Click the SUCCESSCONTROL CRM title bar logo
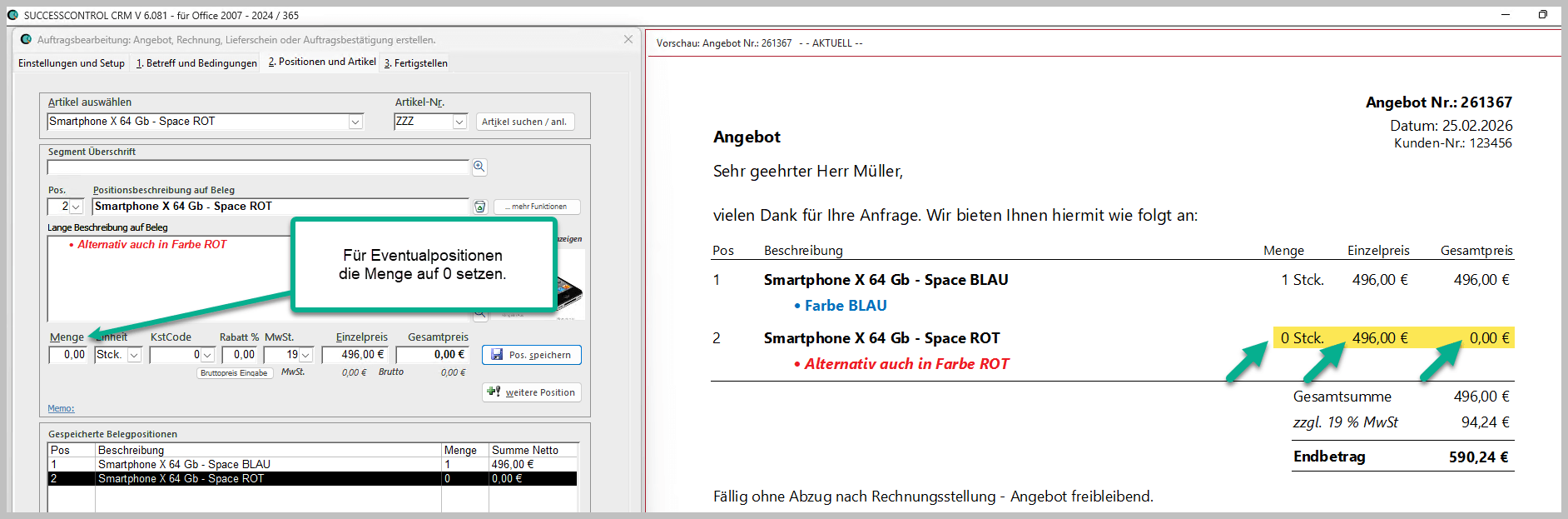 (x=12, y=15)
